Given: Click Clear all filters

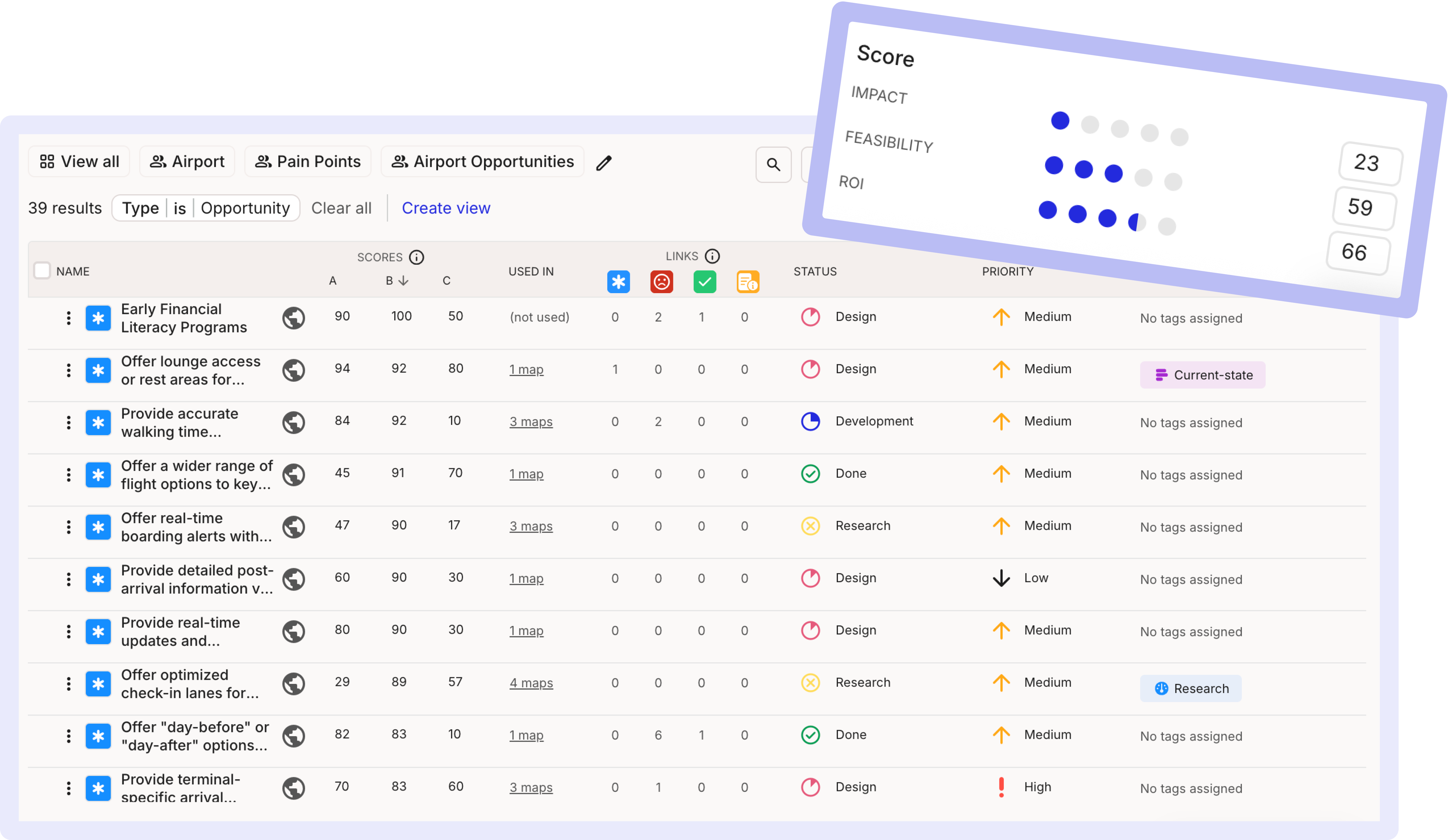Looking at the screenshot, I should coord(341,208).
